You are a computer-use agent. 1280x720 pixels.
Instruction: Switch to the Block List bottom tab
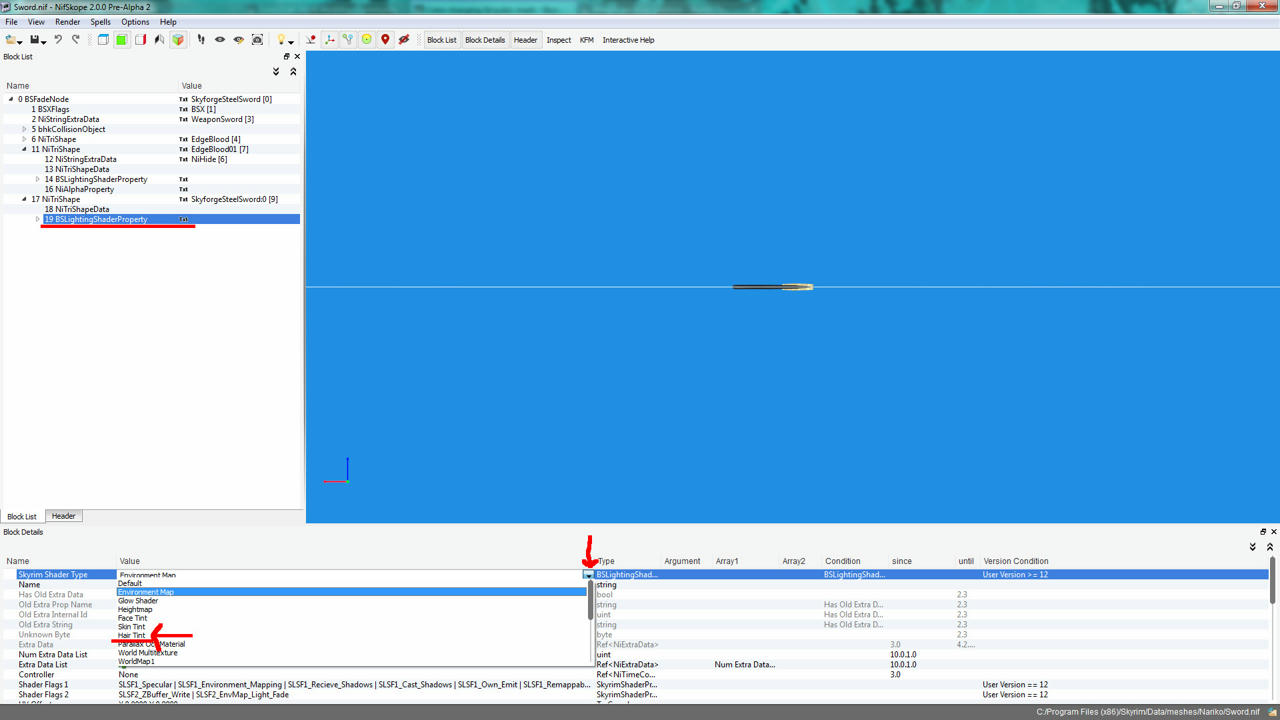click(x=22, y=516)
